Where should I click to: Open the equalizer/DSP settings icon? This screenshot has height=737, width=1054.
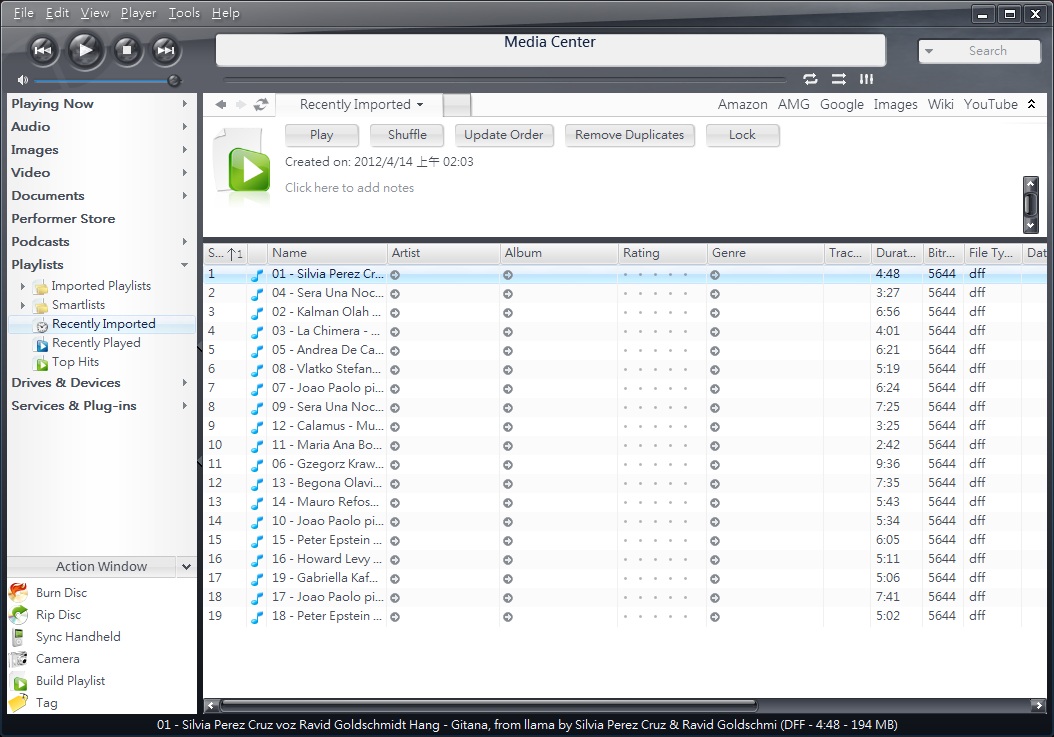coord(867,79)
